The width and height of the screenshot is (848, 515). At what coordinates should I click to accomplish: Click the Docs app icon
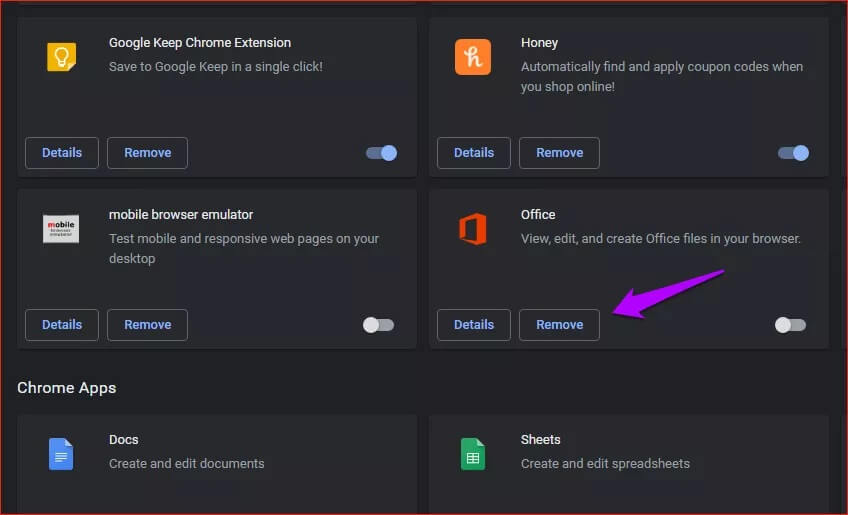click(62, 454)
